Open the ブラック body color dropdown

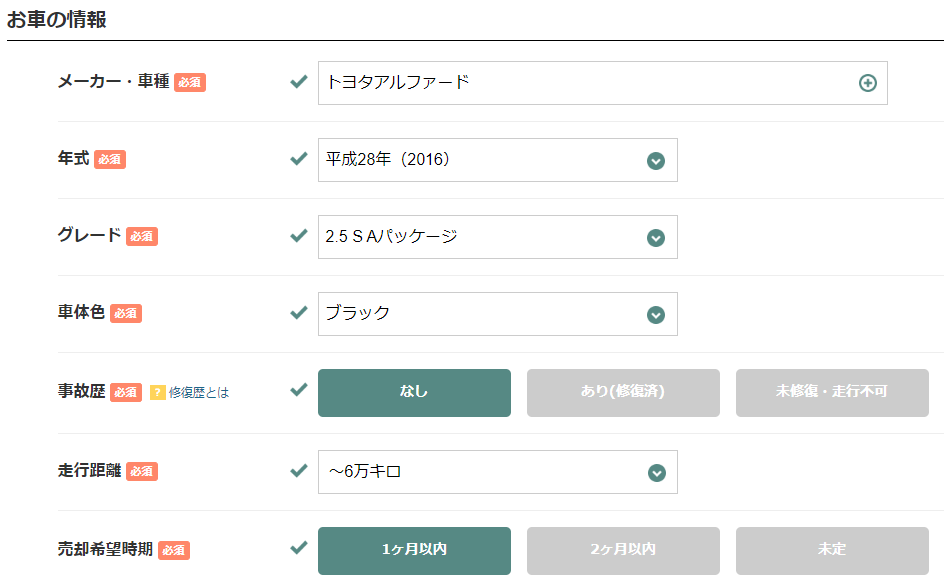(x=497, y=314)
